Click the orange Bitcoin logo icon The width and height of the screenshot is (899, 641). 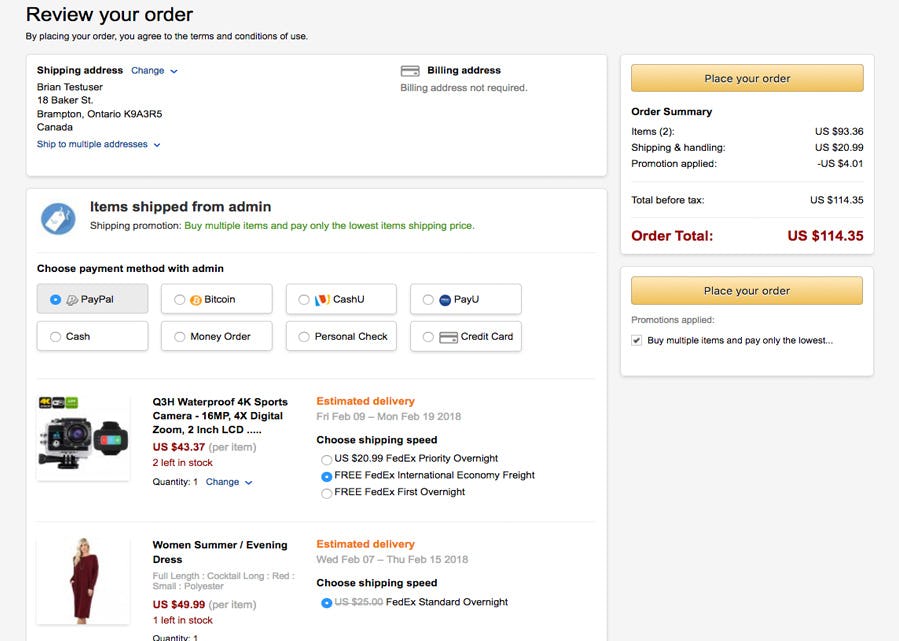tap(197, 299)
